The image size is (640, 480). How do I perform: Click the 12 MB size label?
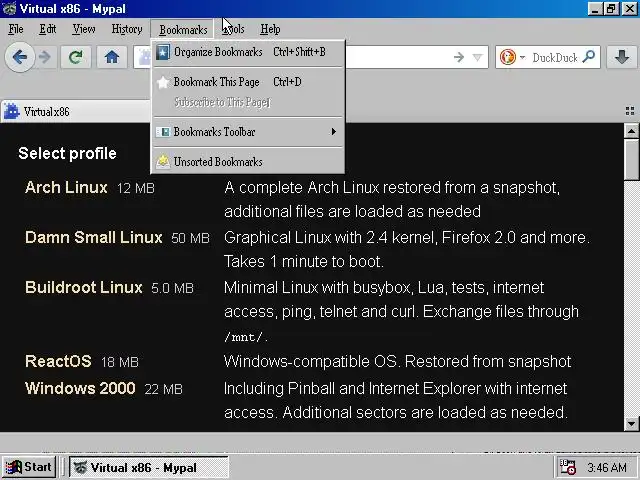click(x=136, y=188)
